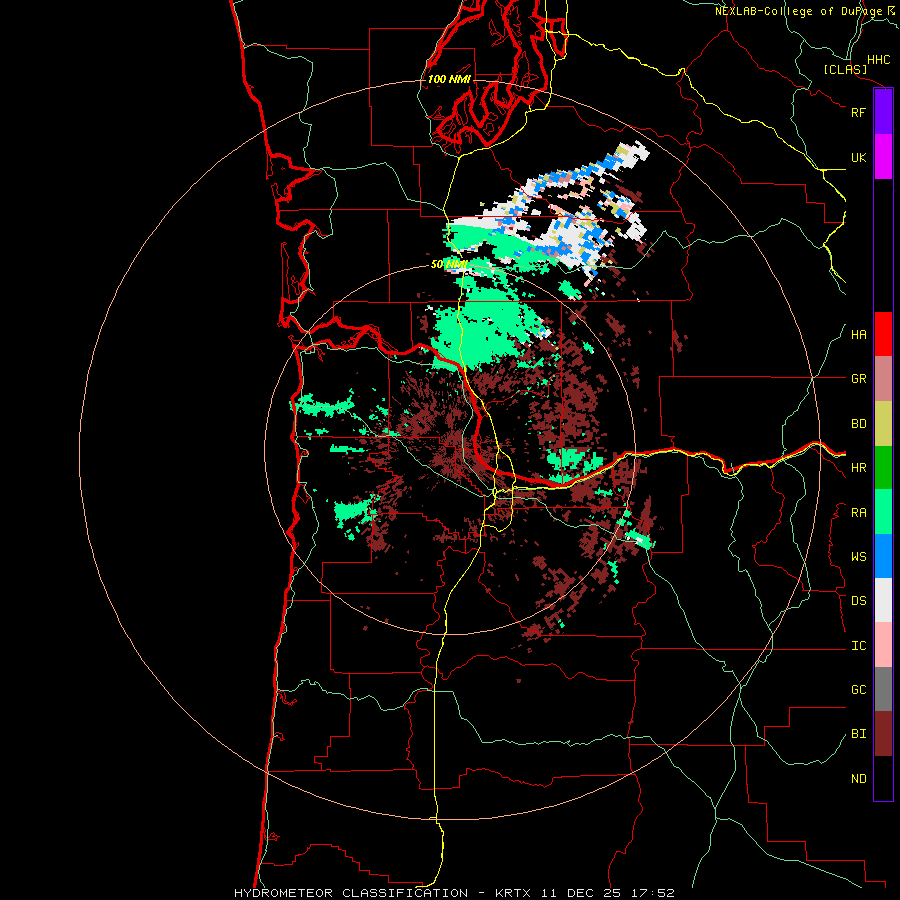Image resolution: width=900 pixels, height=900 pixels.
Task: Click the DS legend label
Action: pos(858,601)
